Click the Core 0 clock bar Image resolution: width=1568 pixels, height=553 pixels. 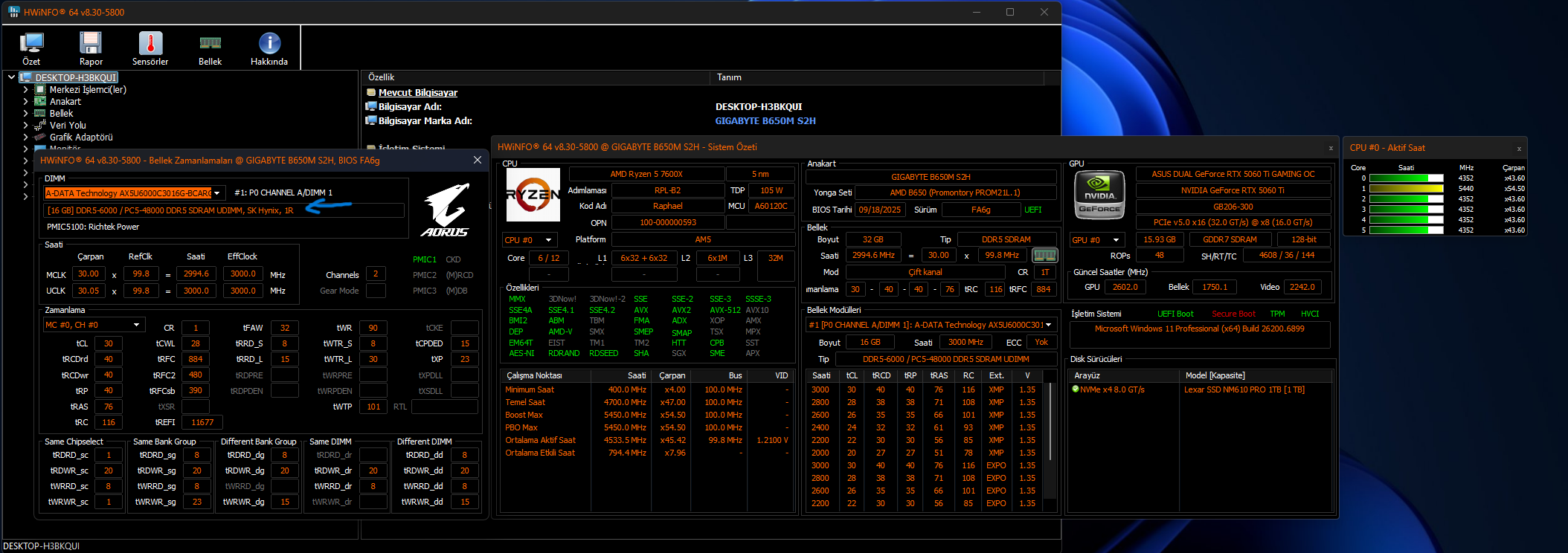pyautogui.click(x=1406, y=178)
